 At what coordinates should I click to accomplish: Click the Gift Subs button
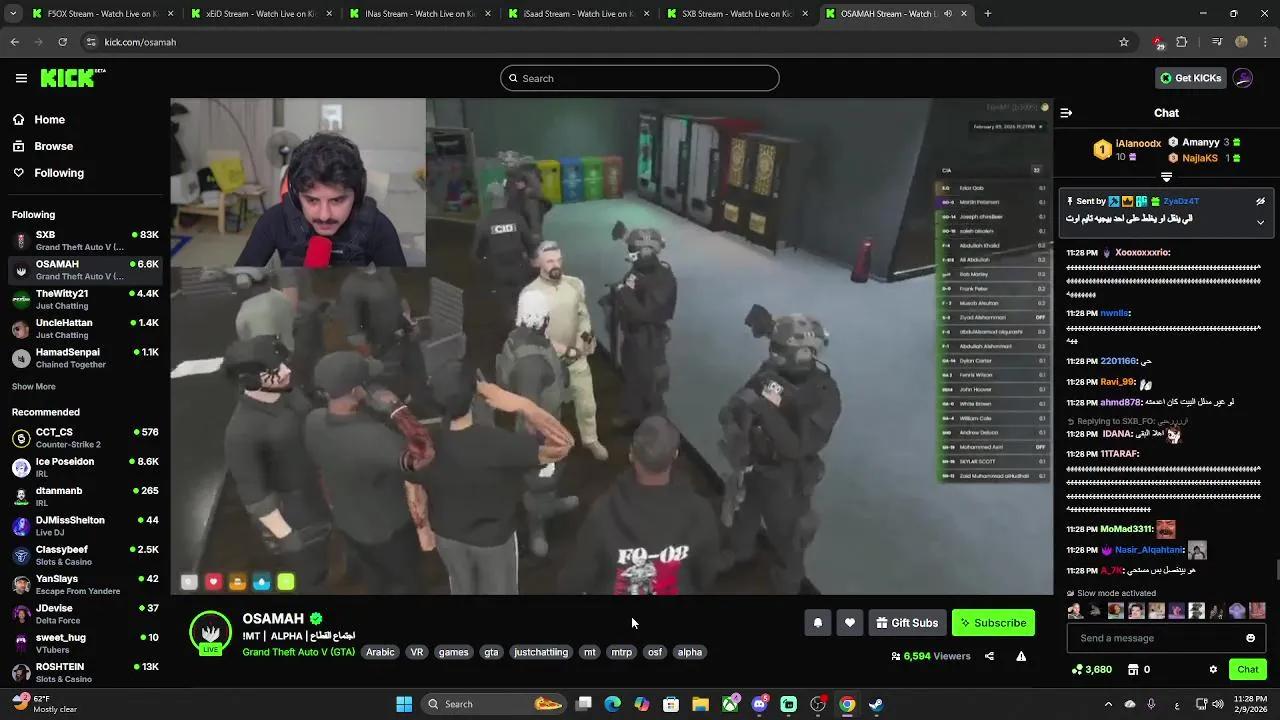pos(907,623)
